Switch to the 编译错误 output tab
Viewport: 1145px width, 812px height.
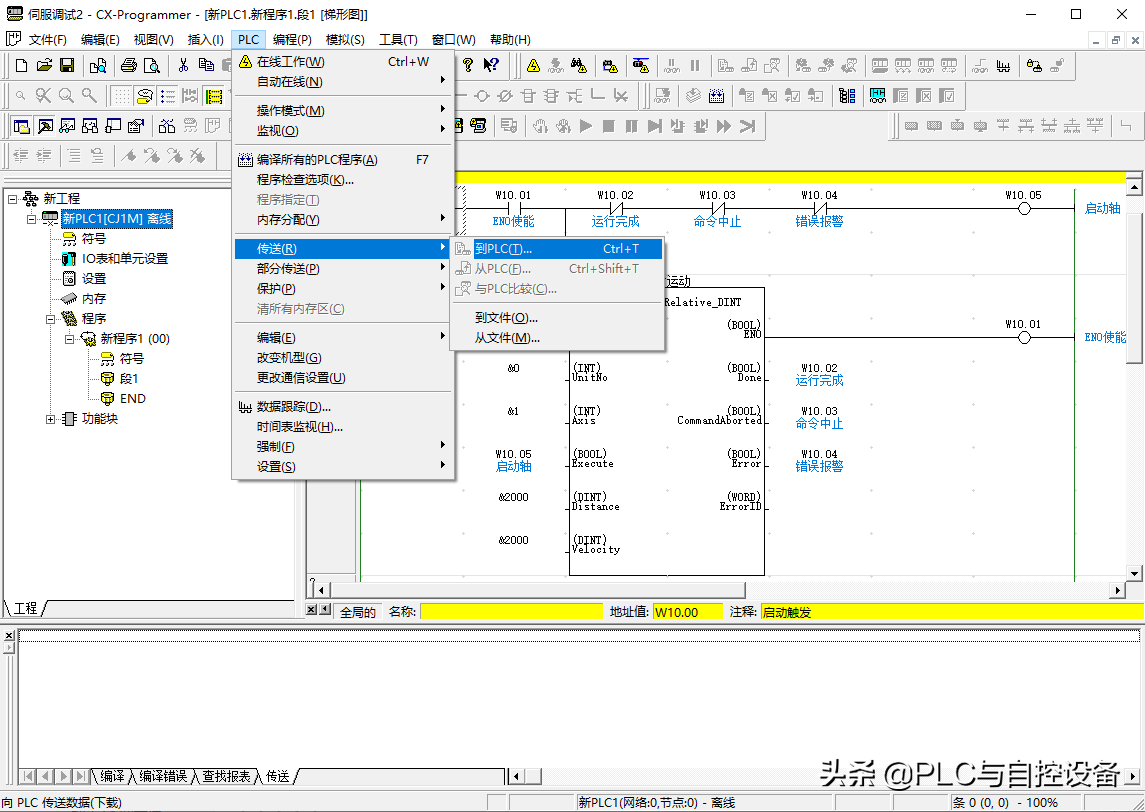pos(162,776)
